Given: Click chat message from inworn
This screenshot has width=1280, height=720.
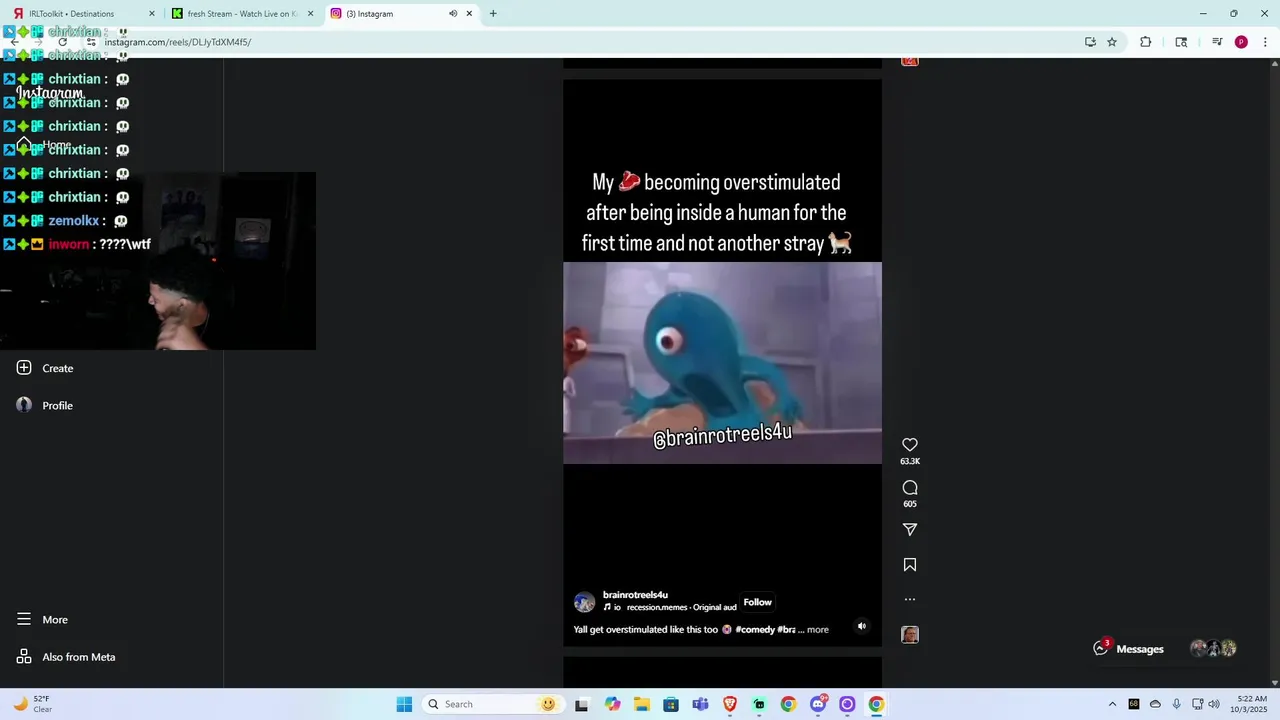Looking at the screenshot, I should pyautogui.click(x=78, y=244).
